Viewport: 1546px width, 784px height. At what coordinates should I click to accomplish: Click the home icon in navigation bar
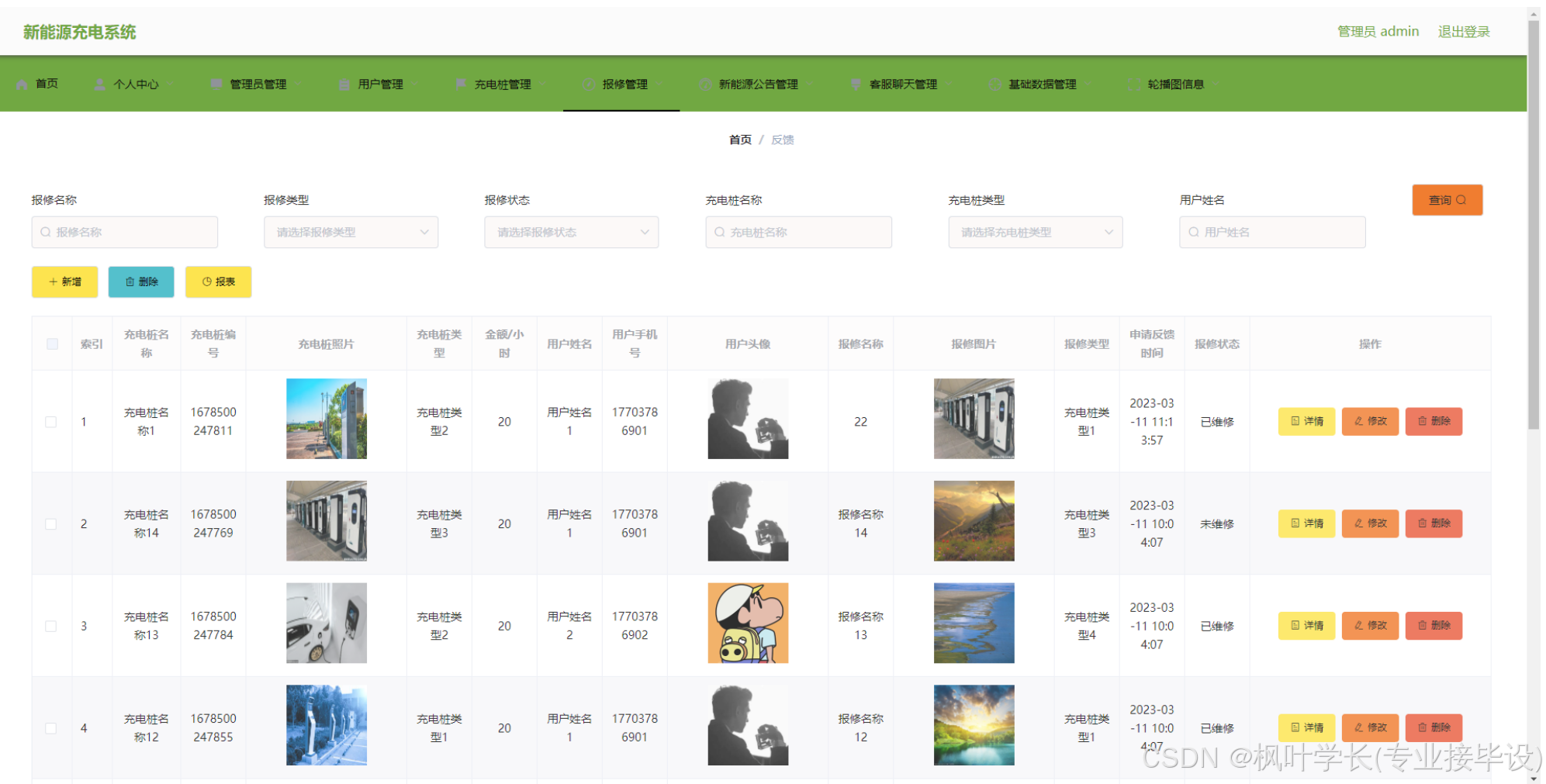(x=22, y=84)
